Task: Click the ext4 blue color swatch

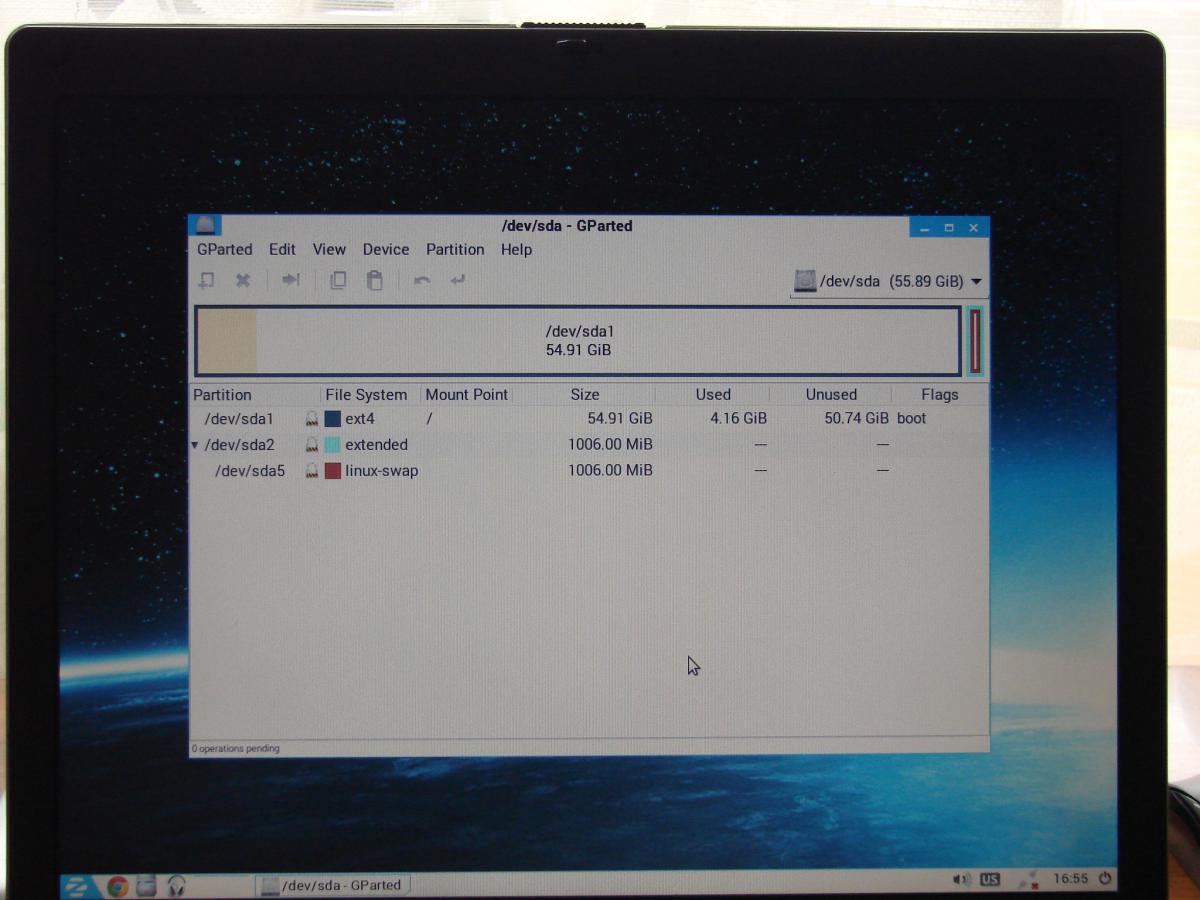Action: [x=333, y=419]
